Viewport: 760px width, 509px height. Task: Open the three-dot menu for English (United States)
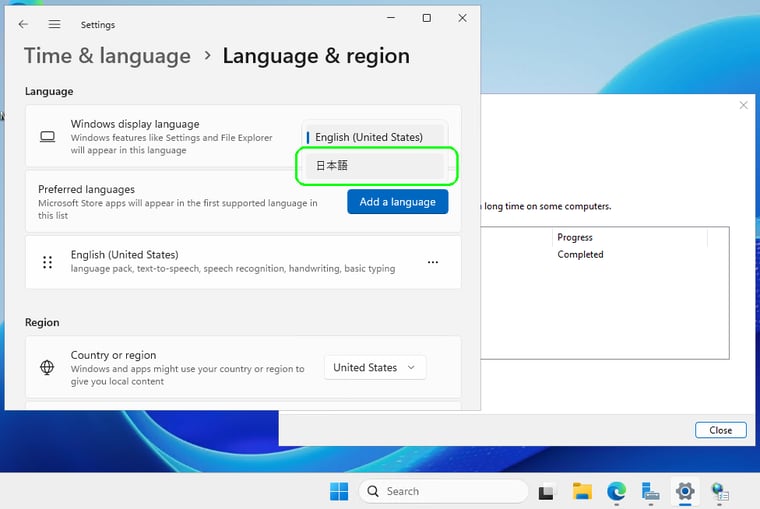433,262
